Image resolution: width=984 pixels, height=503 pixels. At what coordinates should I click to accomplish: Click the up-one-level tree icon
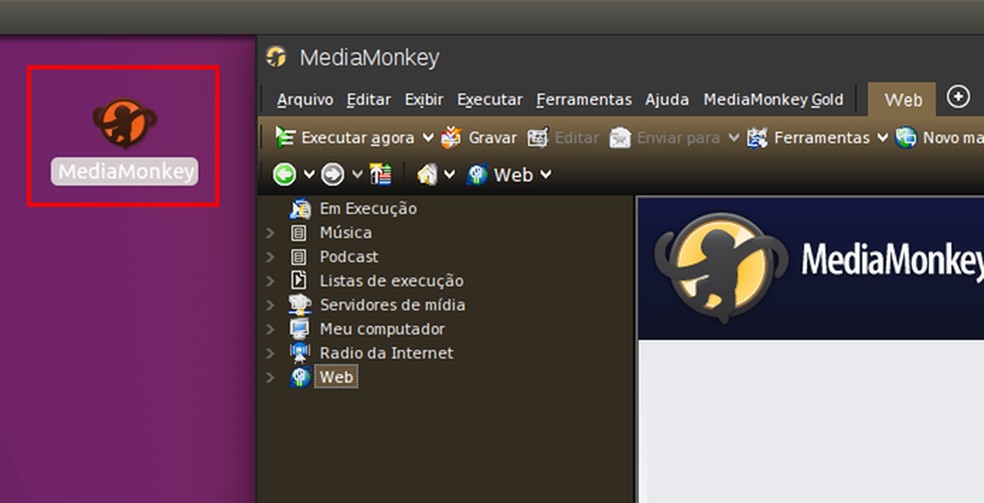[380, 174]
